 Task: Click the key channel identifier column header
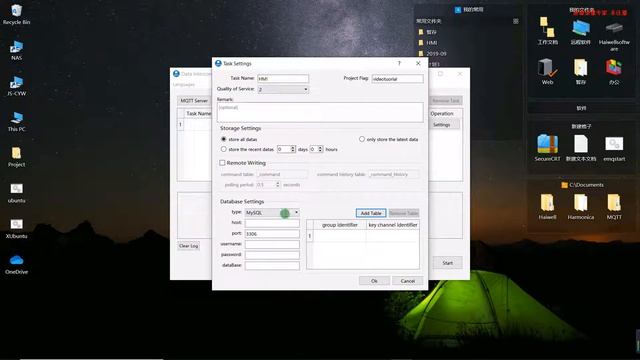[393, 225]
